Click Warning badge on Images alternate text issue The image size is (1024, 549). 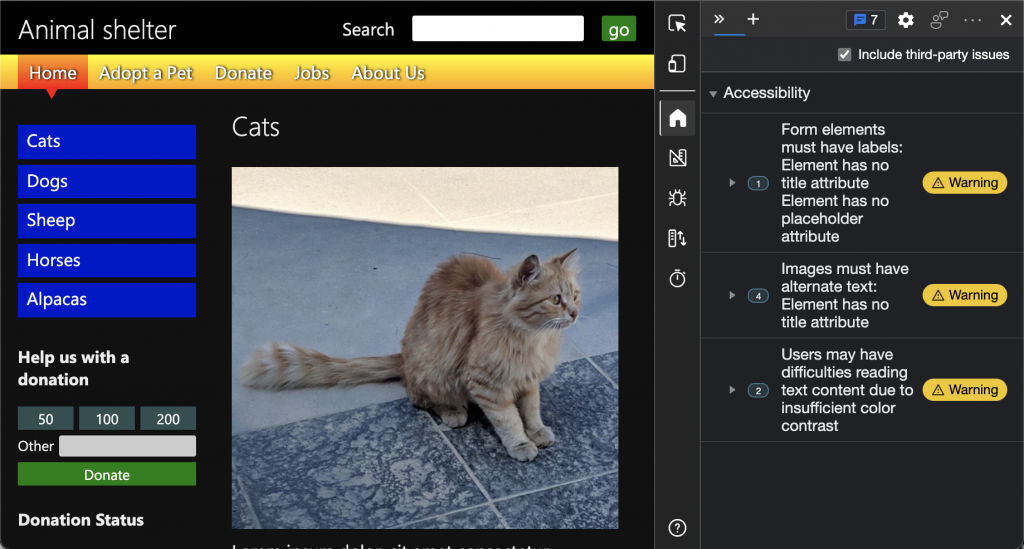tap(965, 295)
